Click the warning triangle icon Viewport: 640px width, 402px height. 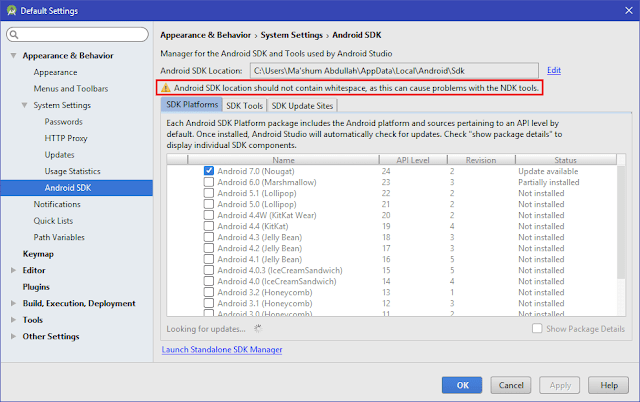[165, 88]
